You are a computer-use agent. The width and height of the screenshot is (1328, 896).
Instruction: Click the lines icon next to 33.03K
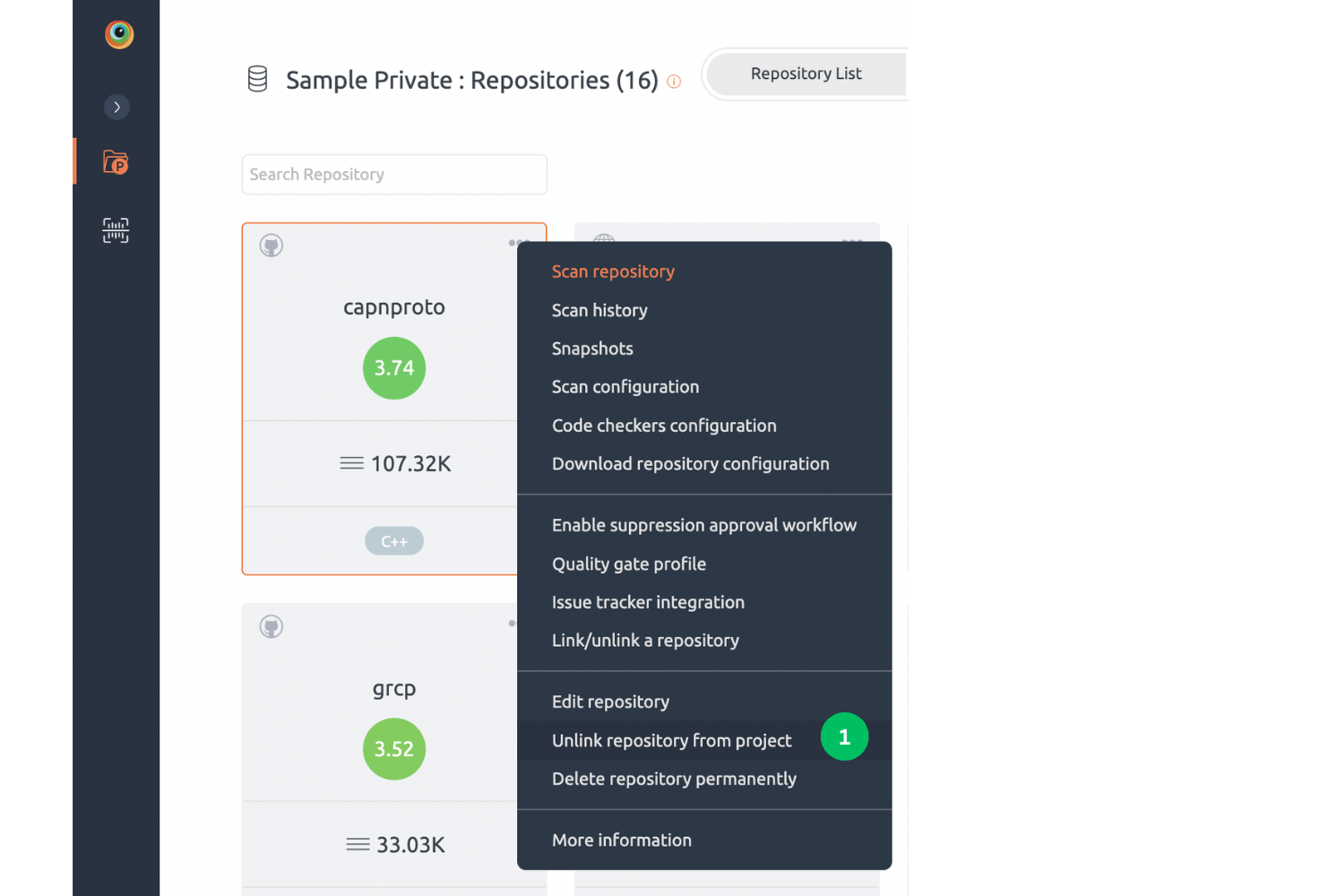358,844
